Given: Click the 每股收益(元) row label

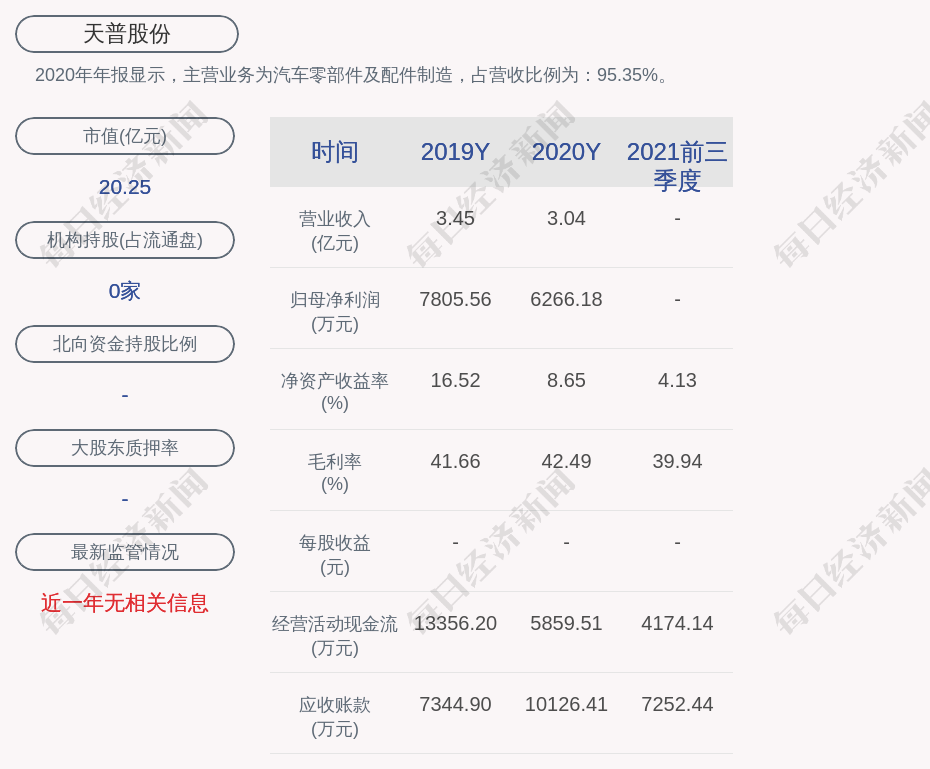Looking at the screenshot, I should [335, 555].
